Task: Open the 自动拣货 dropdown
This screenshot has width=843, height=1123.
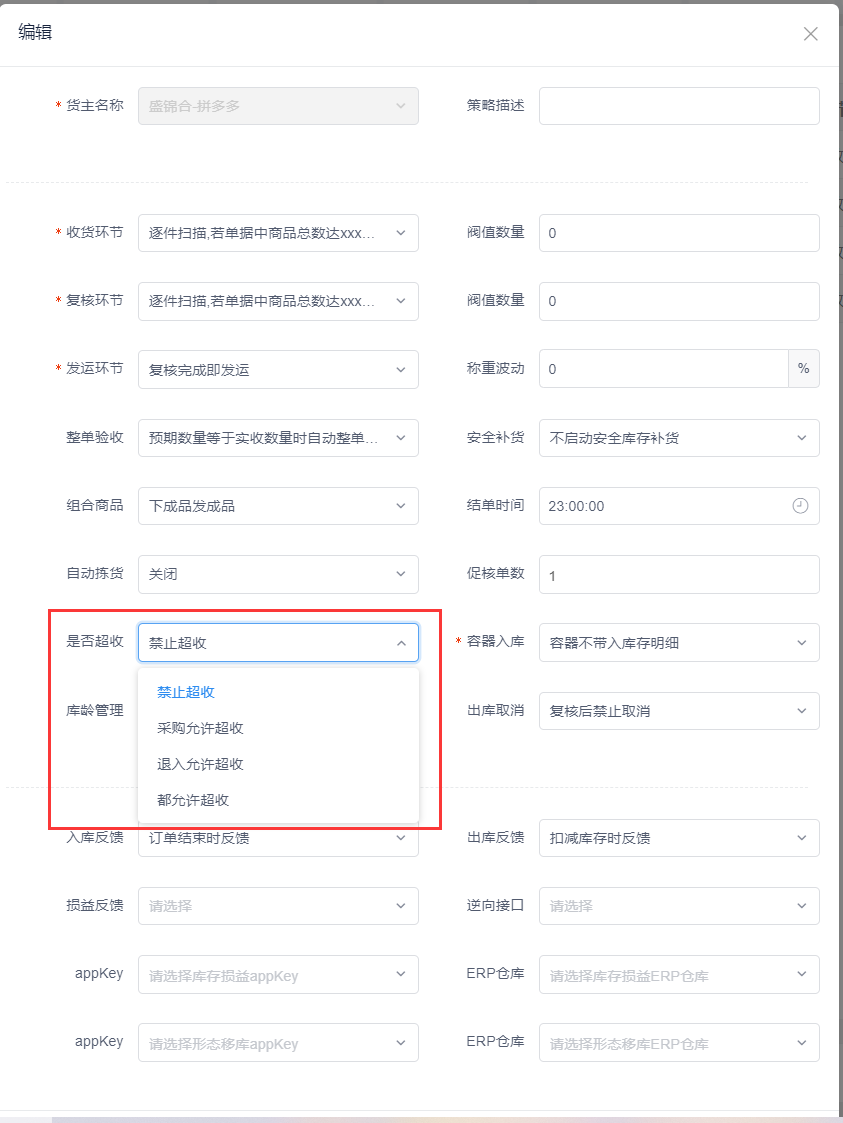Action: [x=278, y=574]
